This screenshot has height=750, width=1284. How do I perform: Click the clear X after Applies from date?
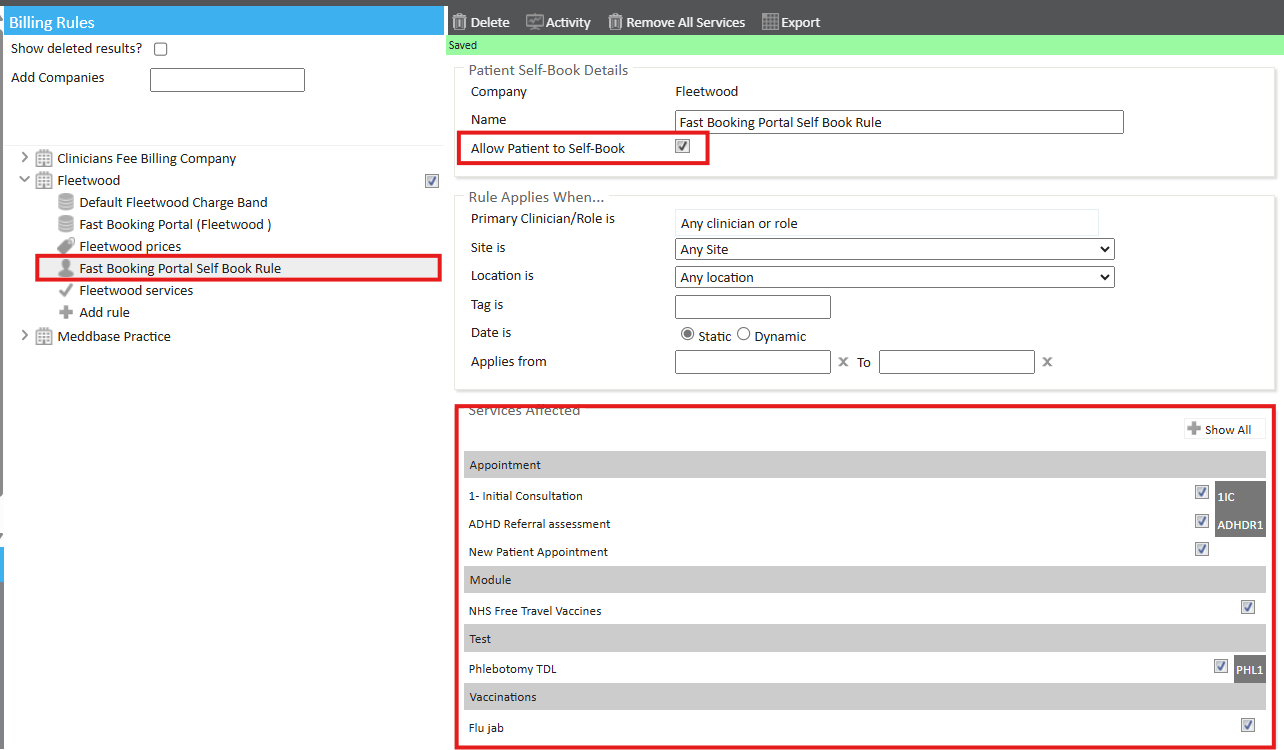click(843, 362)
